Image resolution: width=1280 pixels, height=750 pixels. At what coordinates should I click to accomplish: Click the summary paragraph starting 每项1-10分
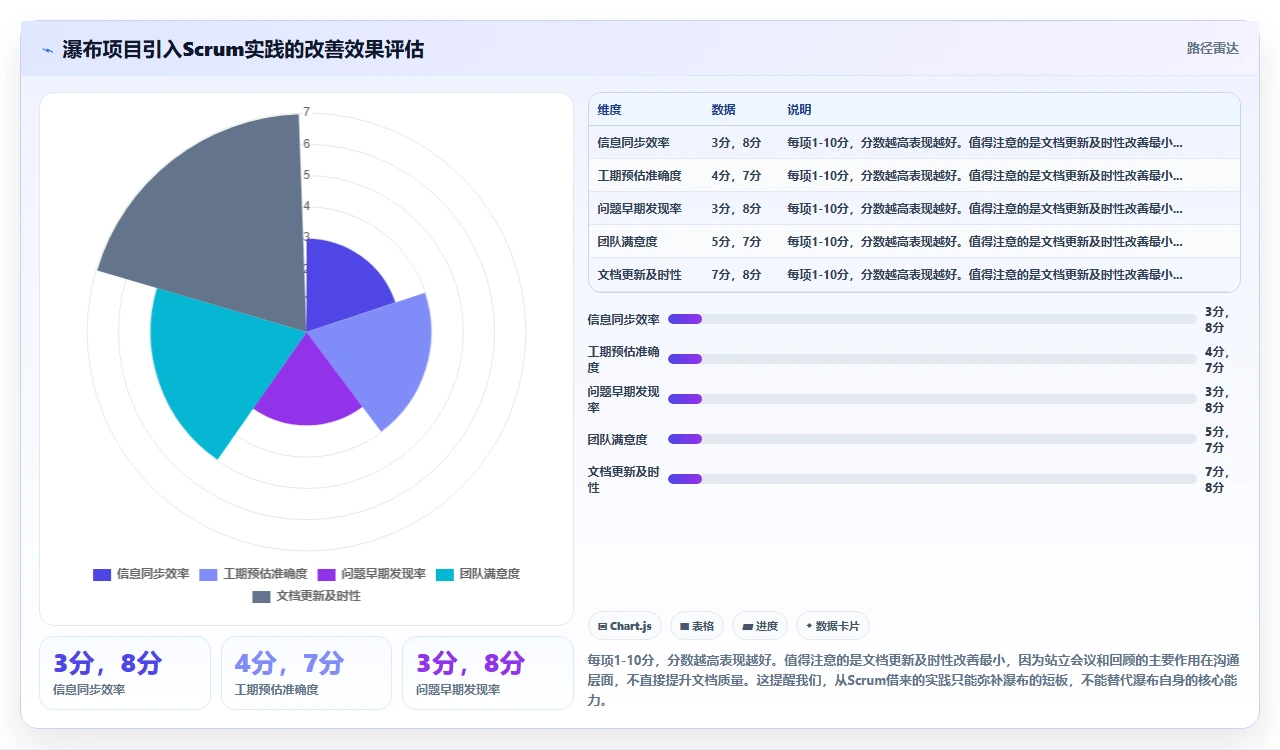pyautogui.click(x=914, y=680)
